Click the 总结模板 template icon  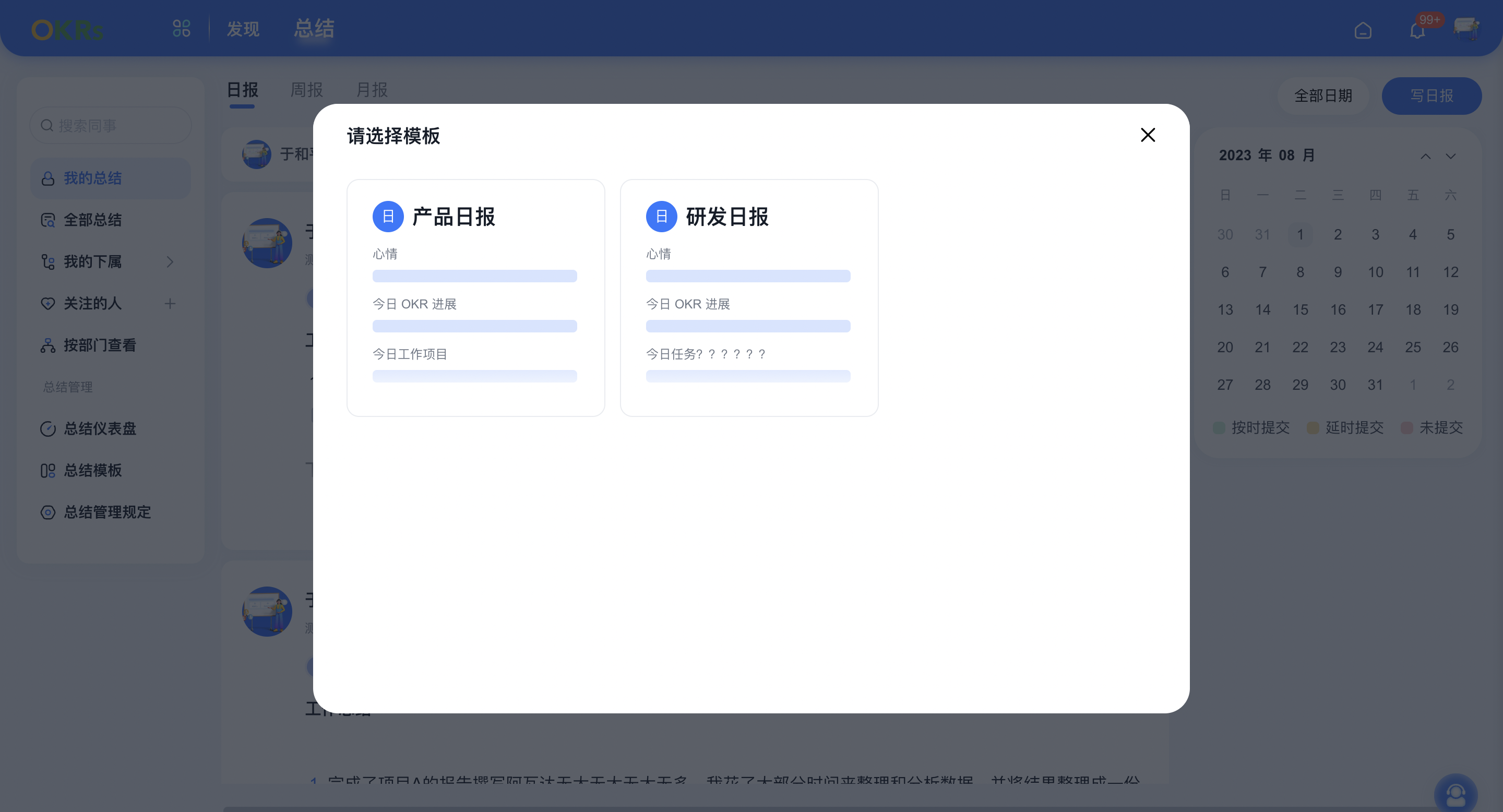pyautogui.click(x=48, y=471)
